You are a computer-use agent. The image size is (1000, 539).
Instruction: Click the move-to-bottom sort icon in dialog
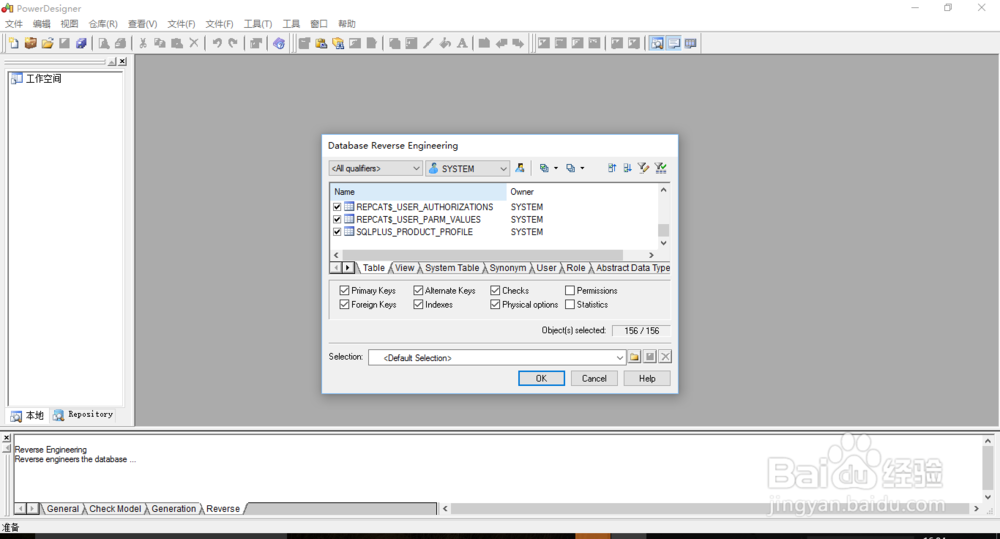pyautogui.click(x=628, y=168)
